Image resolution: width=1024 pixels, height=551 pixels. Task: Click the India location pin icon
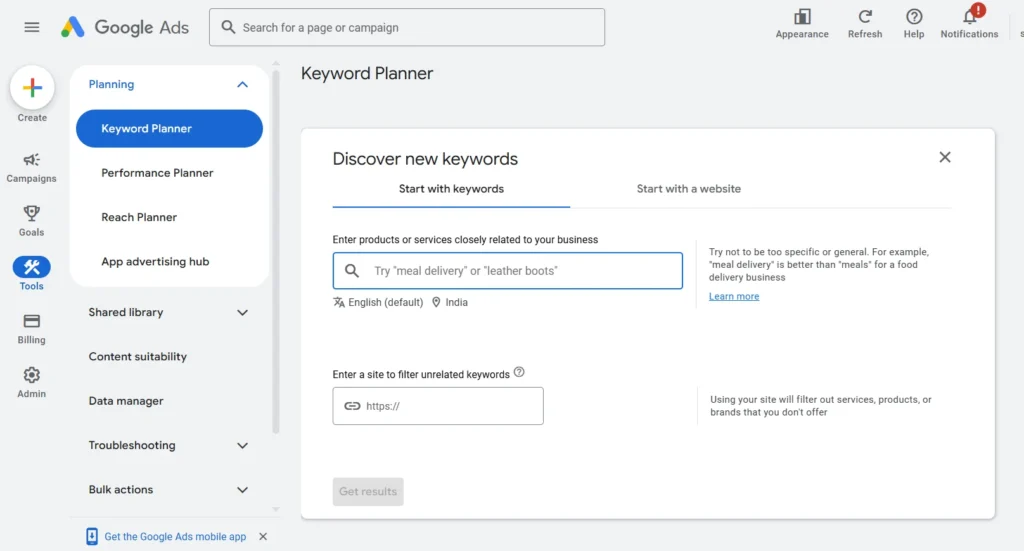click(x=436, y=302)
